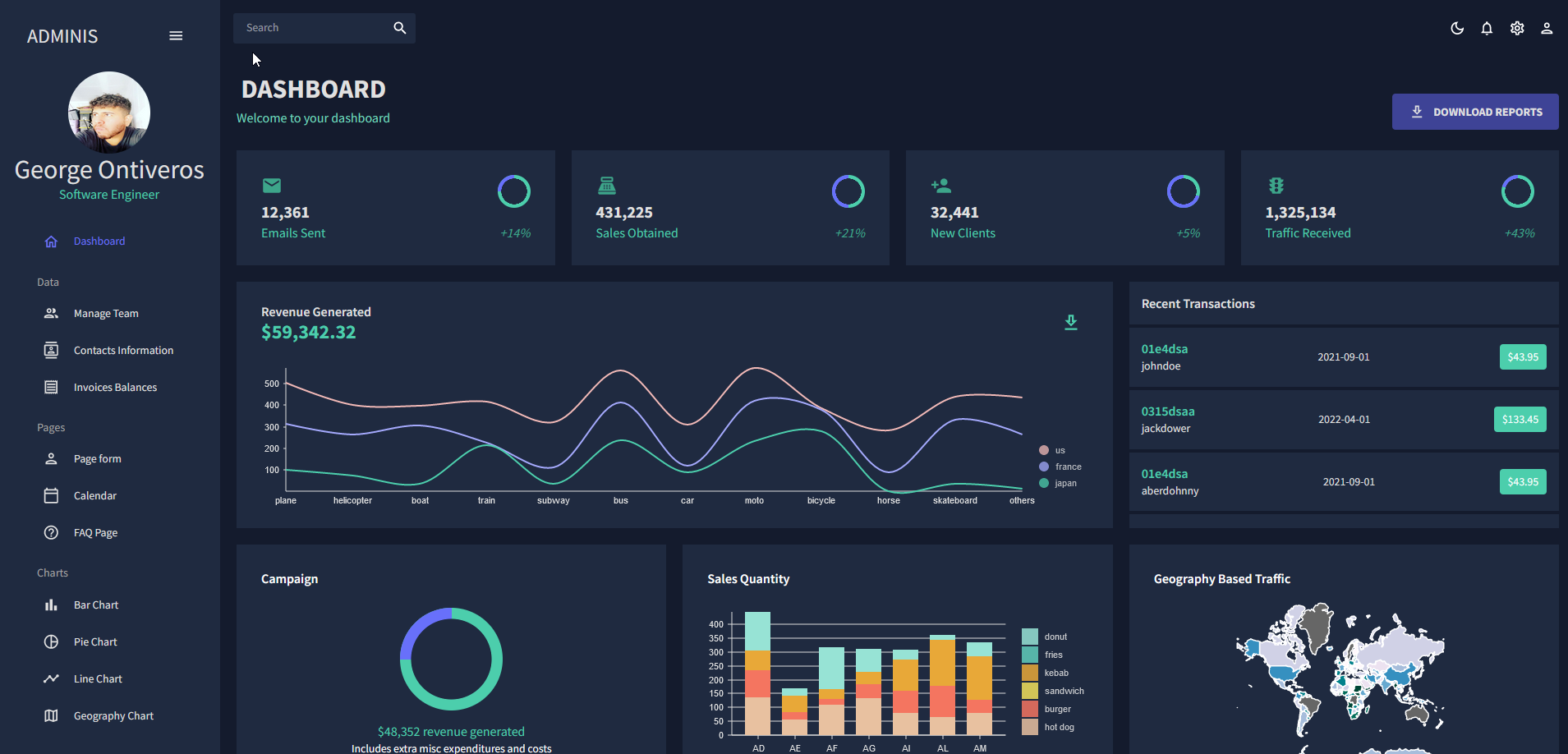This screenshot has width=1568, height=754.
Task: Open the user profile icon in top bar
Action: click(x=1547, y=28)
